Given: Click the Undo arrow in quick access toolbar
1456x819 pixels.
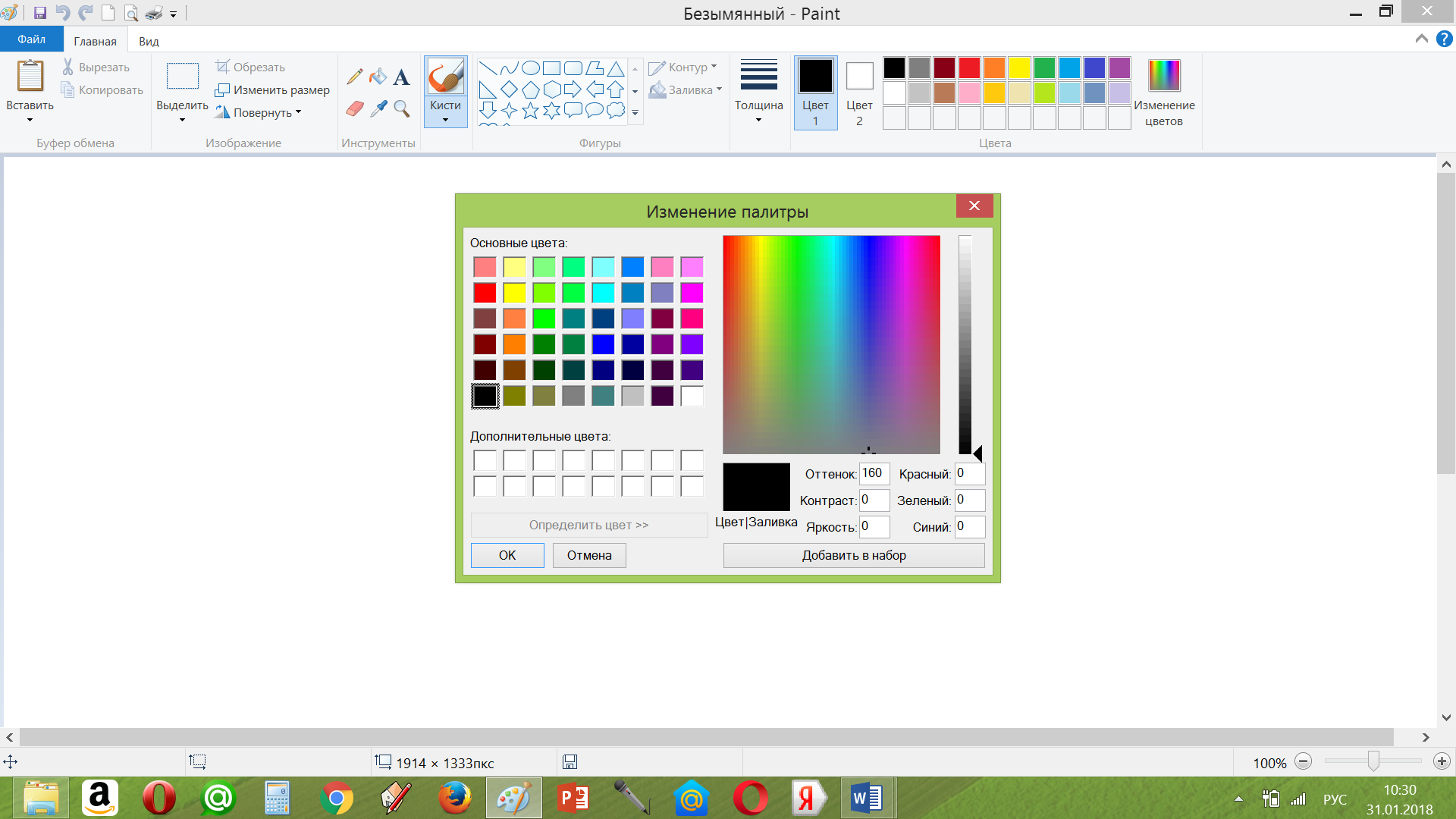Looking at the screenshot, I should [x=63, y=13].
